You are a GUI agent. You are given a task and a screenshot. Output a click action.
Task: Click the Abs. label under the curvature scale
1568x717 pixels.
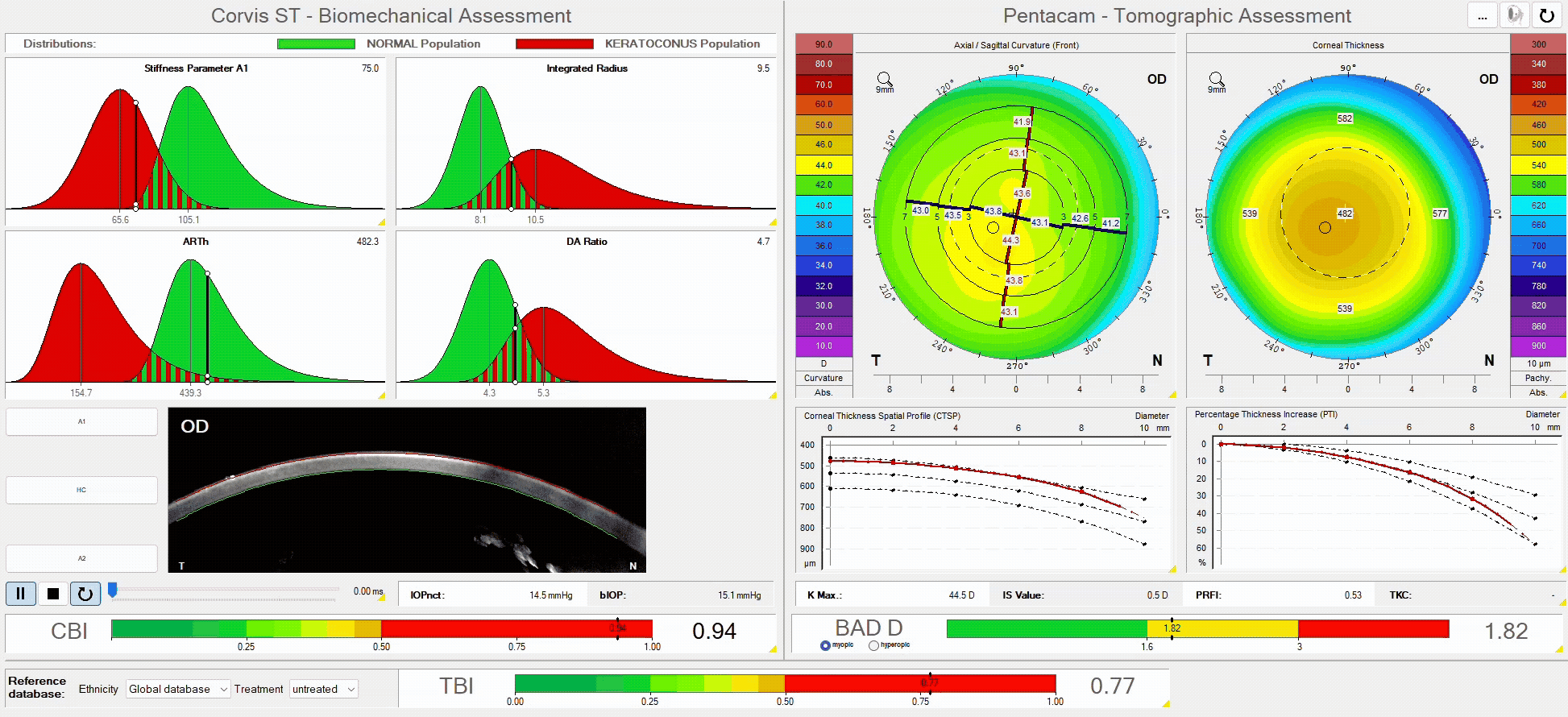[823, 392]
